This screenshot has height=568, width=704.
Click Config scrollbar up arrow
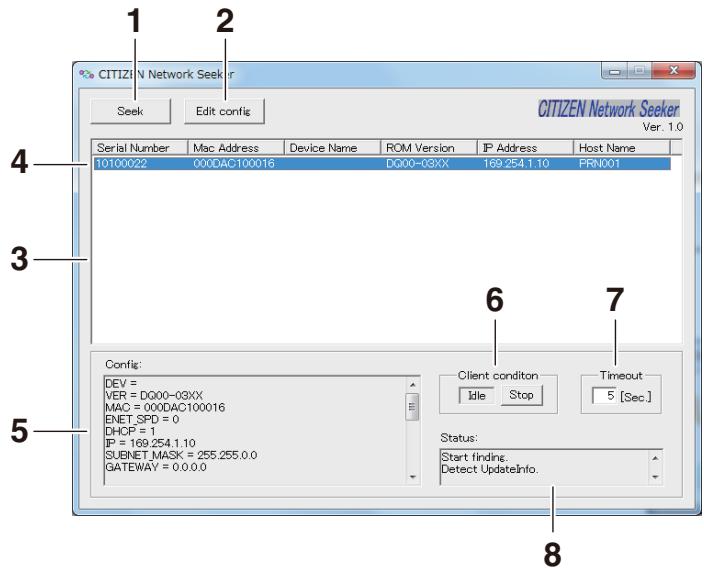413,385
